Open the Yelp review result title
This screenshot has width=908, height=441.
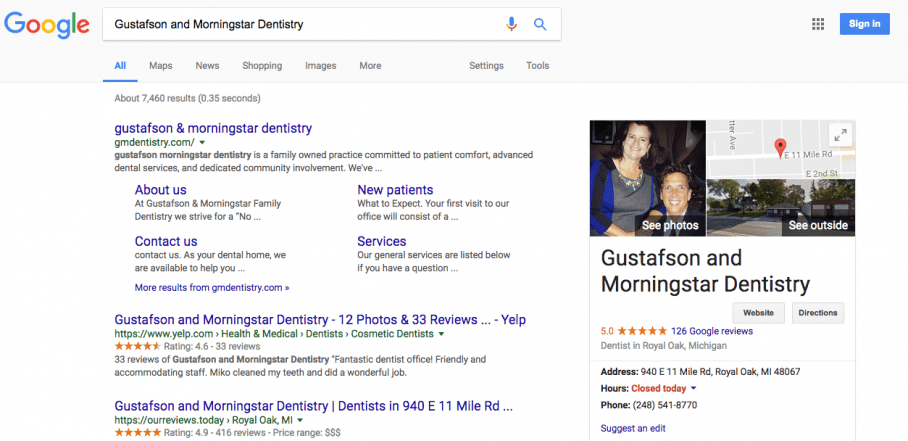[x=320, y=320]
